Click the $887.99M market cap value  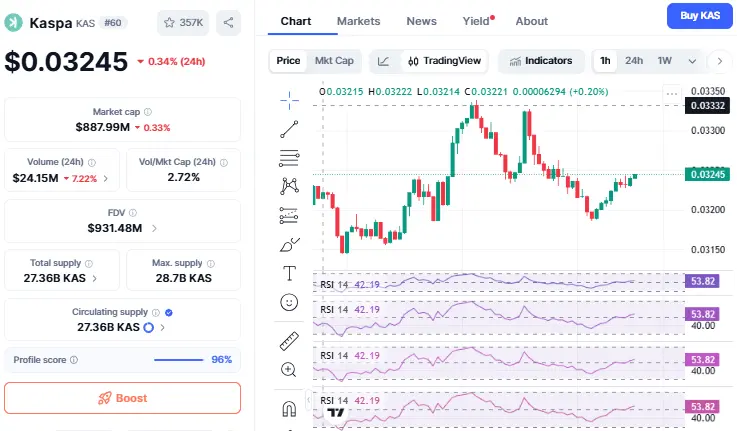point(102,127)
